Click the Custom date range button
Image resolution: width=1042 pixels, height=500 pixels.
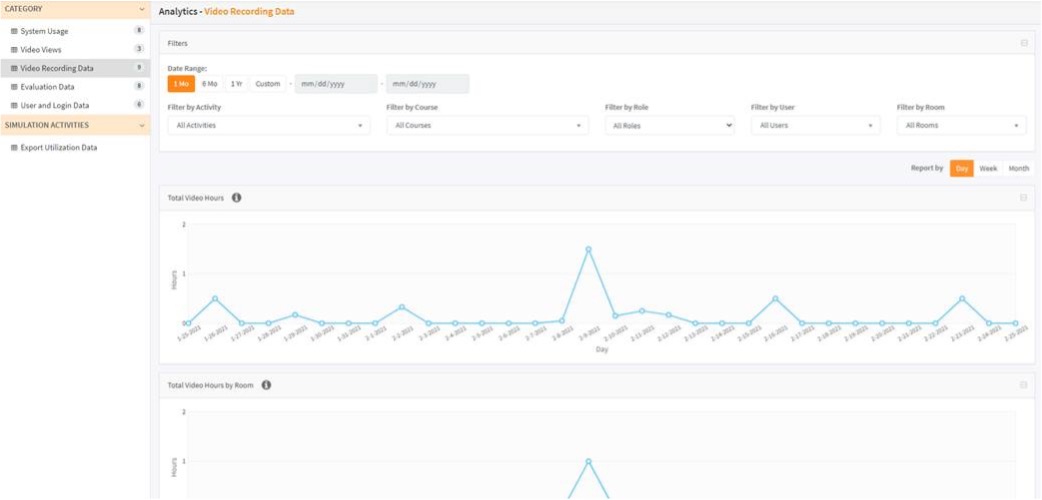pos(267,84)
